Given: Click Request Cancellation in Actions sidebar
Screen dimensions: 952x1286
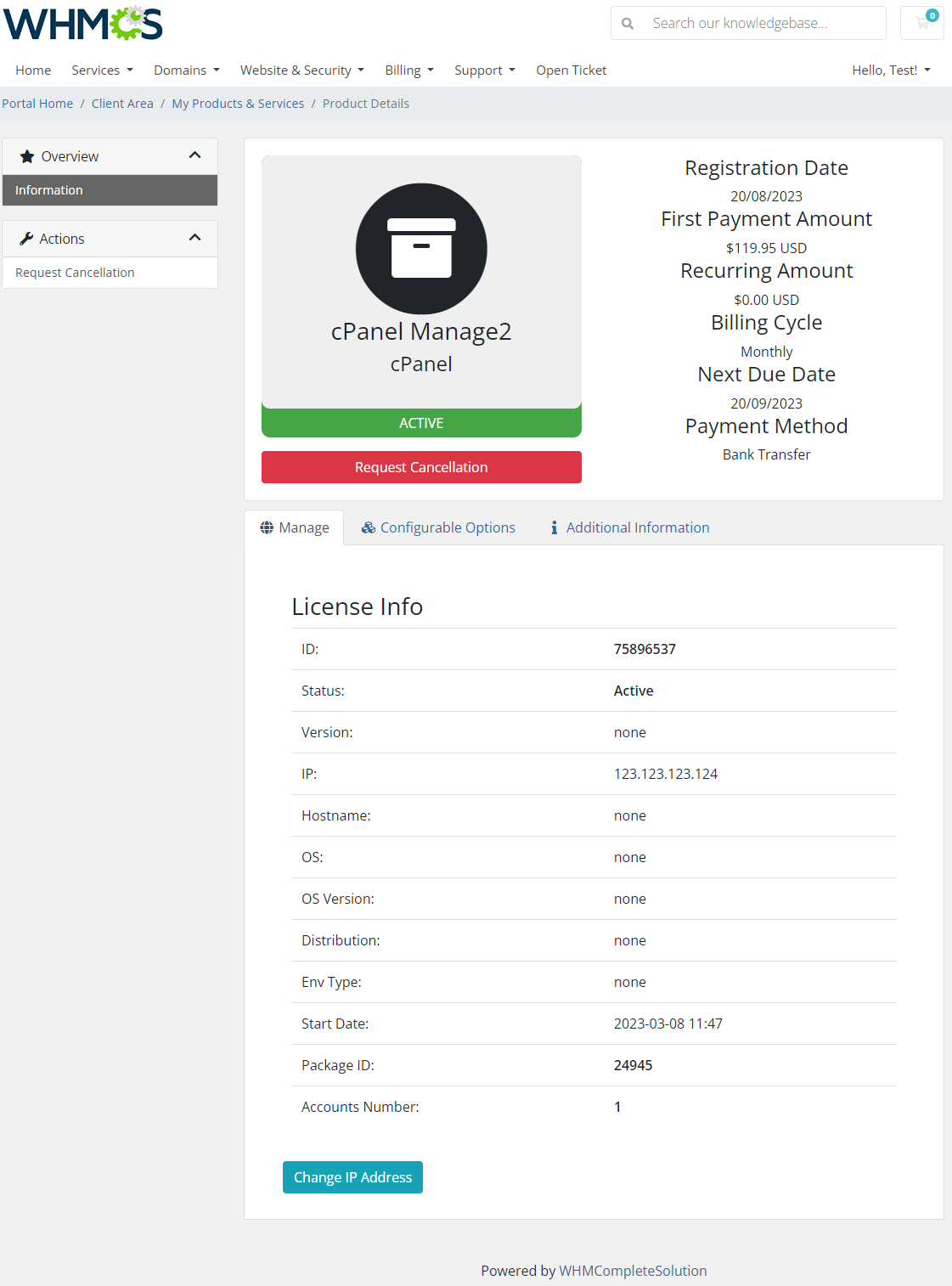Looking at the screenshot, I should 110,273.
